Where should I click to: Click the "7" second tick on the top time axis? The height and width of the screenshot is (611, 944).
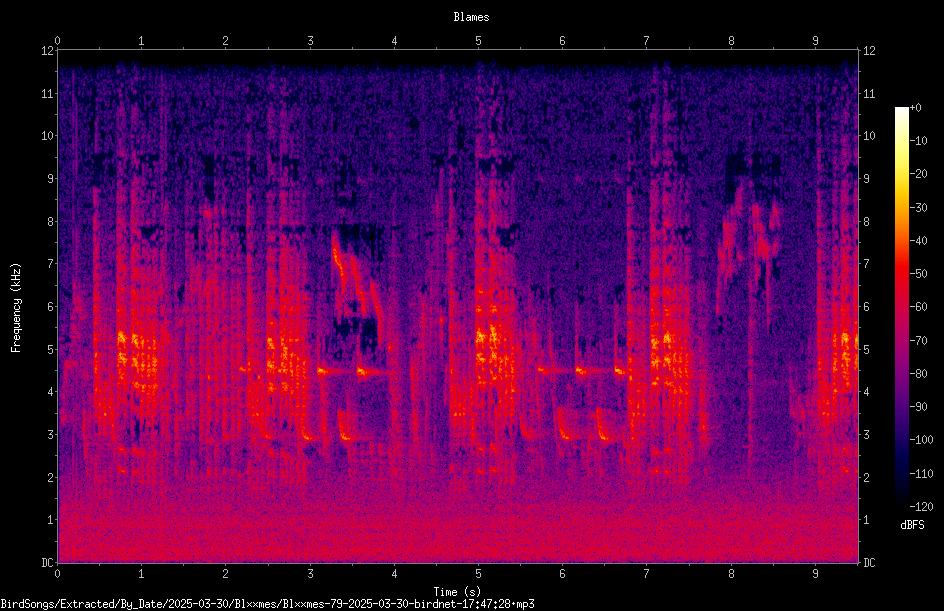647,41
